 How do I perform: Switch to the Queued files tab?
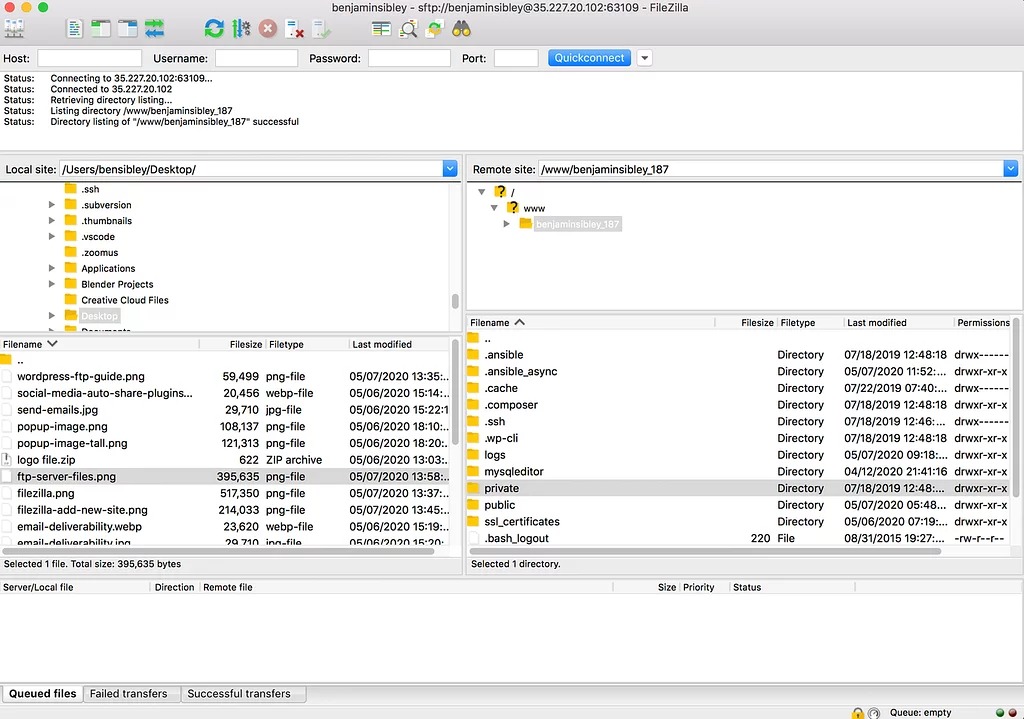(x=42, y=694)
